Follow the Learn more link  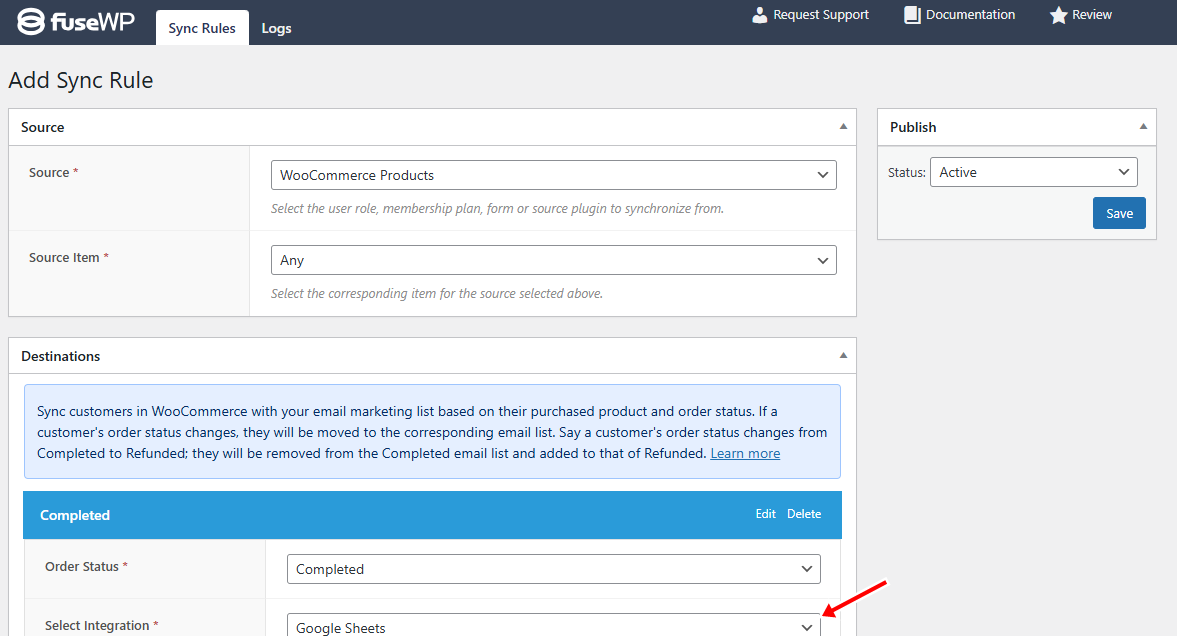745,454
